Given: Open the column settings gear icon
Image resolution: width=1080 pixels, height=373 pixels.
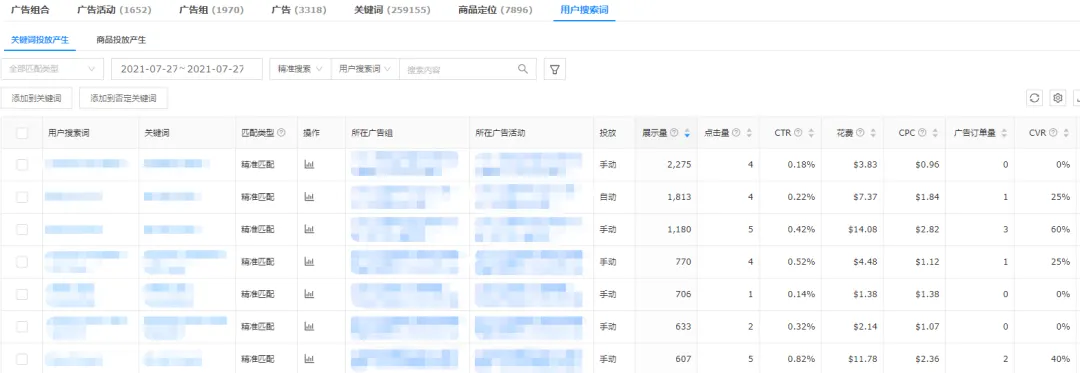Looking at the screenshot, I should pos(1058,98).
